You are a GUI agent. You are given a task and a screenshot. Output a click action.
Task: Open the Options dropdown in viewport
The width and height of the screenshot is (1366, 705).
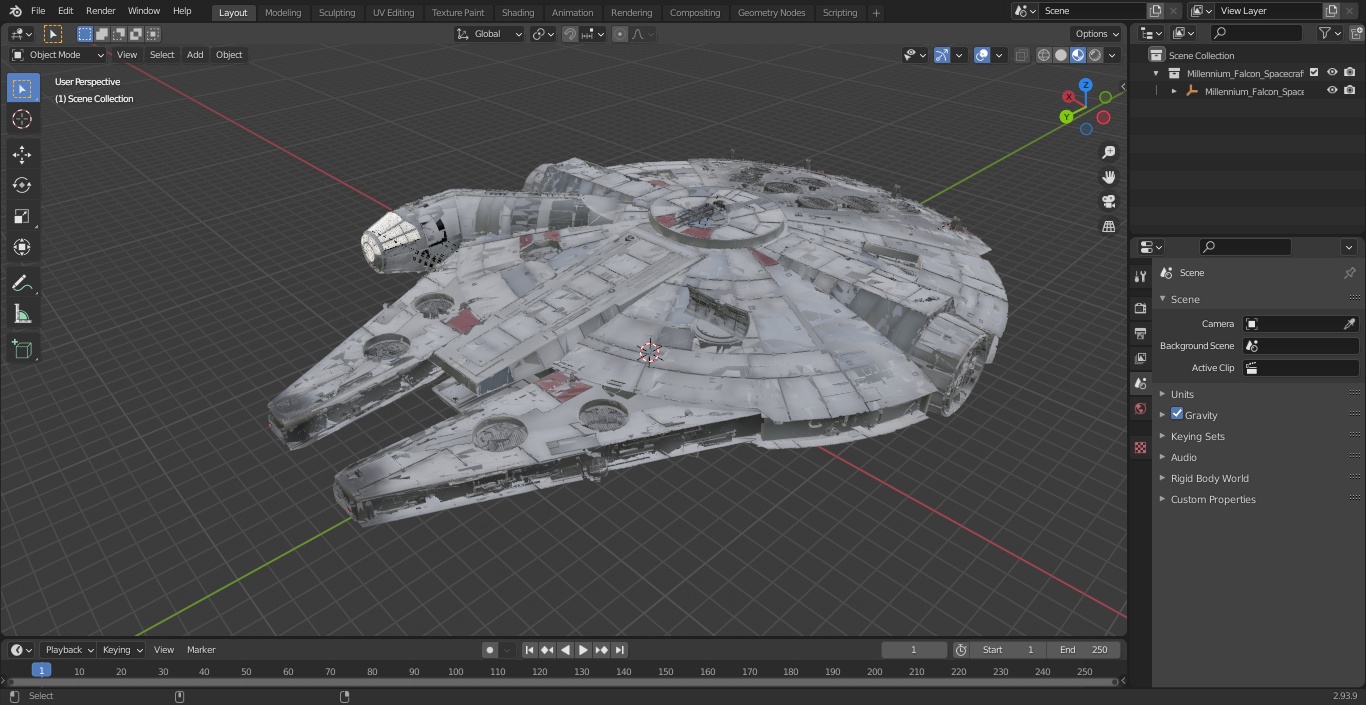1097,34
